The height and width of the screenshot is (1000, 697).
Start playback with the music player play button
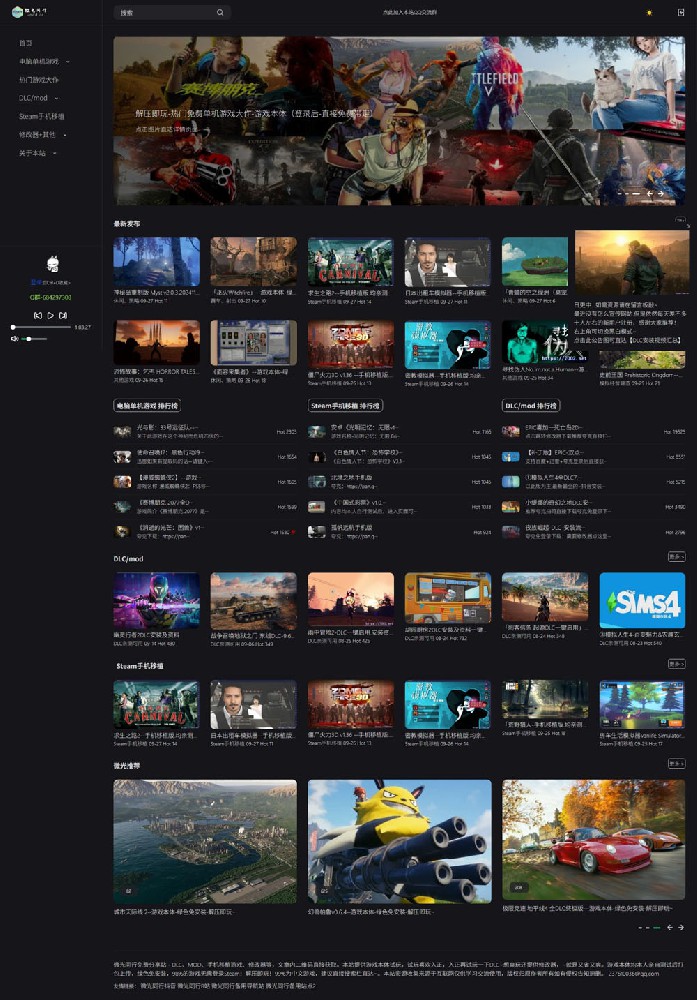(50, 315)
